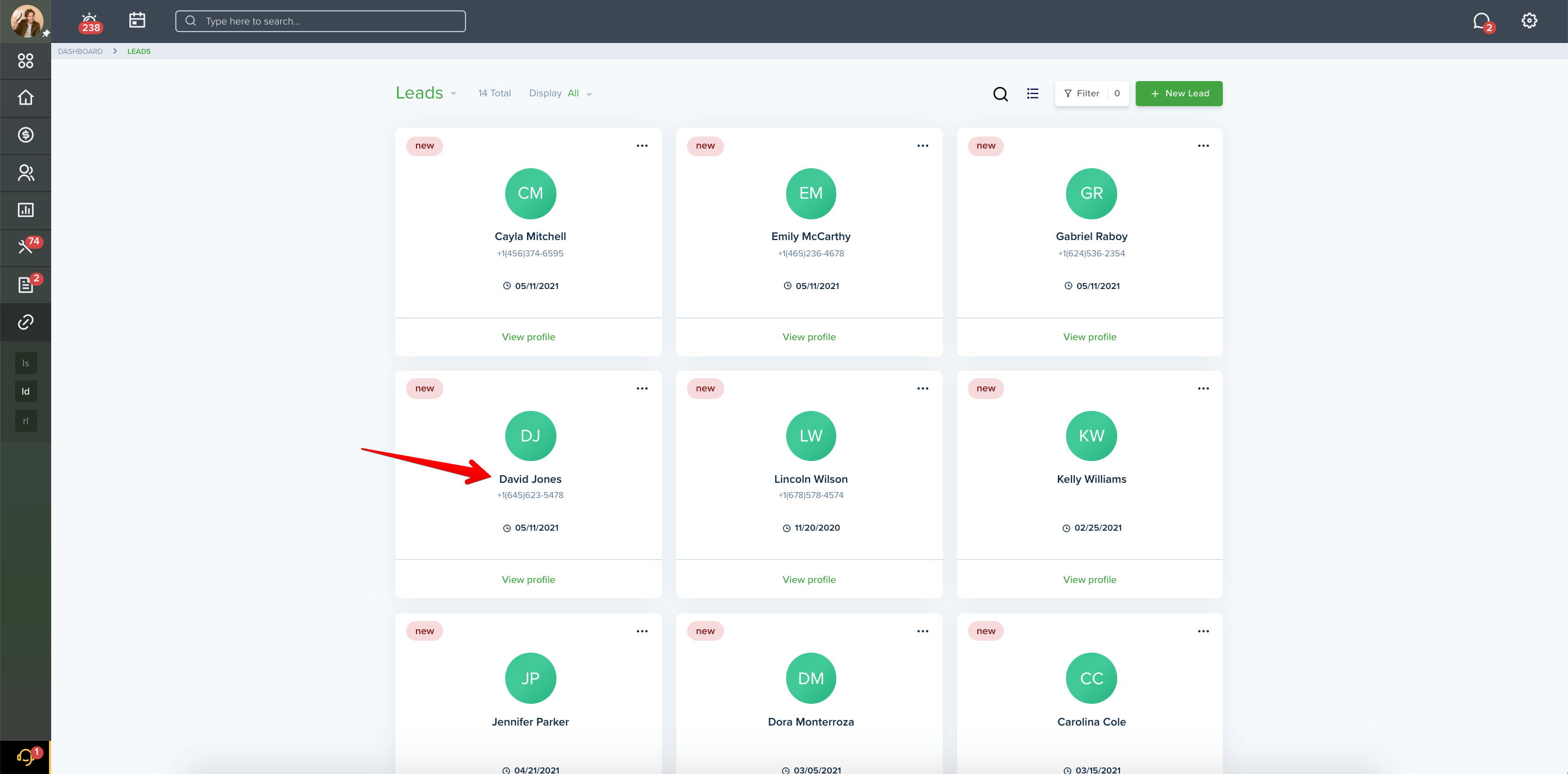1568x774 pixels.
Task: Click the New Lead button
Action: pyautogui.click(x=1178, y=94)
